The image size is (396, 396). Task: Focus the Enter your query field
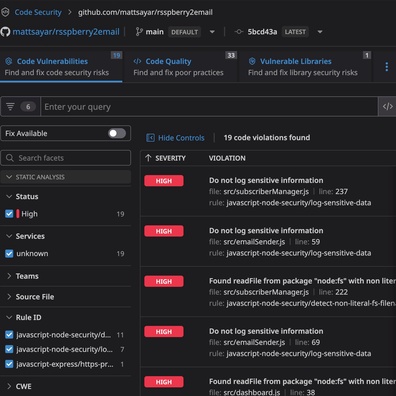[209, 107]
